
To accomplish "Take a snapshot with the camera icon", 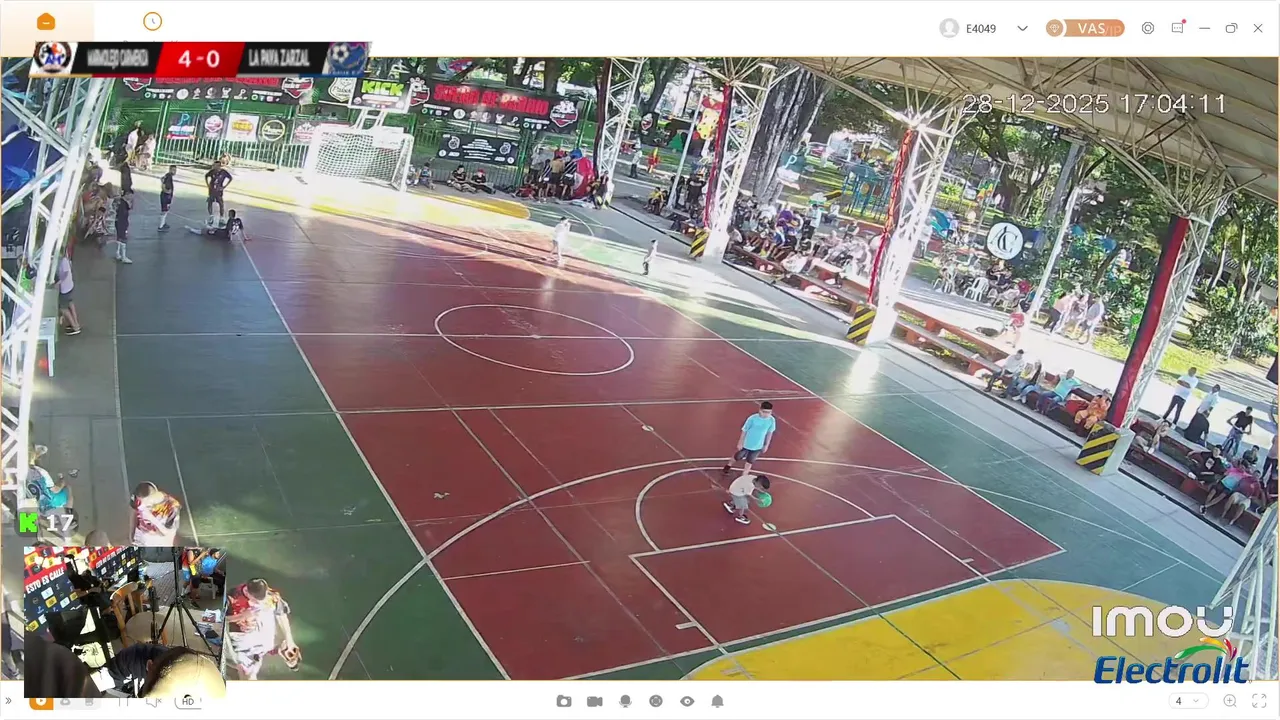I will [x=564, y=701].
